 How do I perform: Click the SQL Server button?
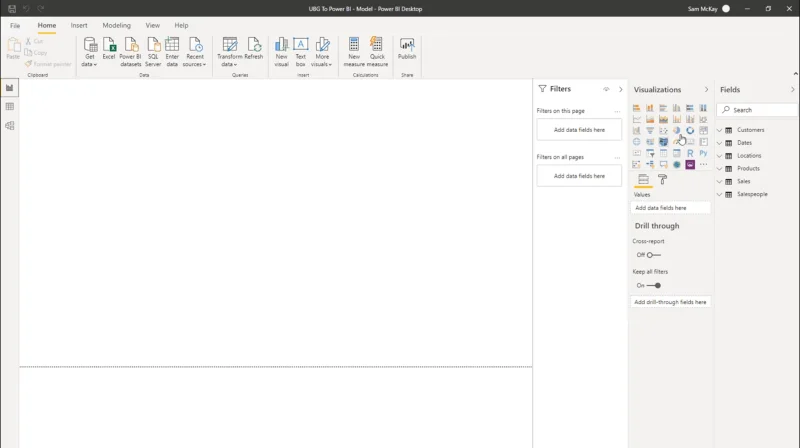(x=153, y=52)
